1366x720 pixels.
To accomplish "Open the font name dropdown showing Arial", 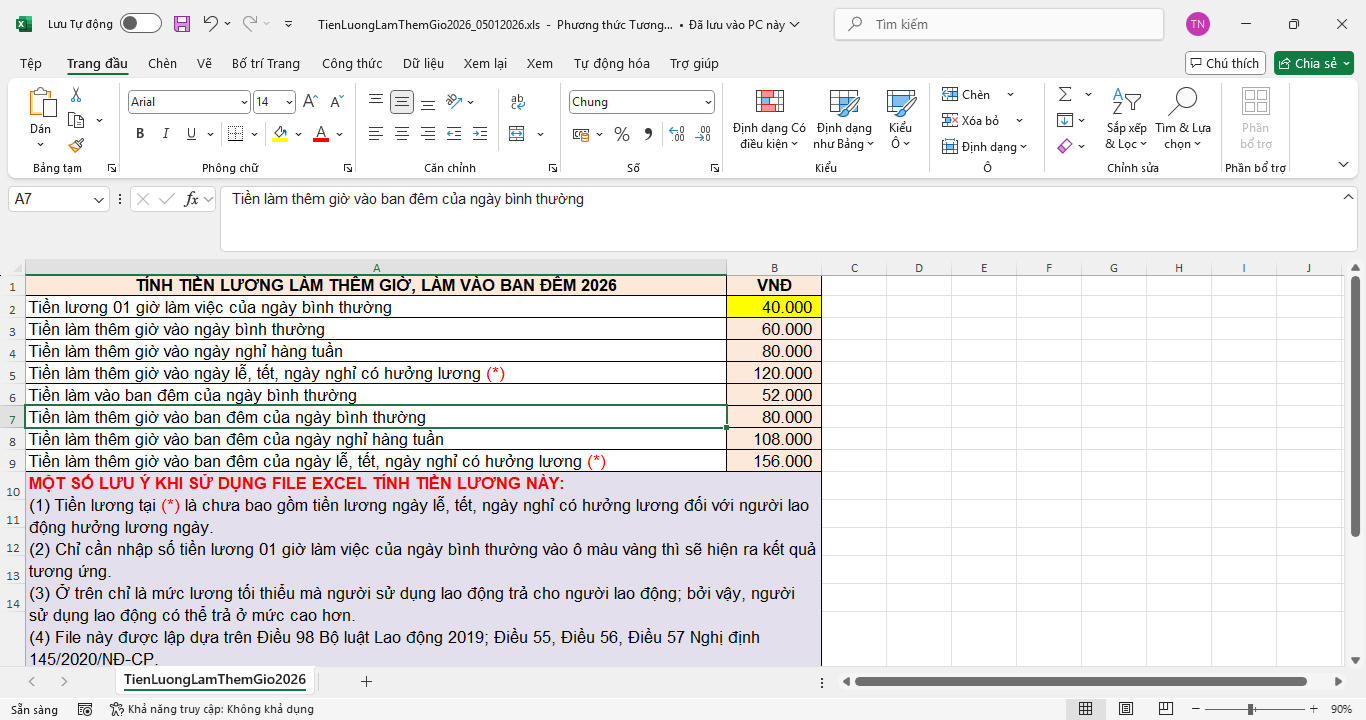I will point(244,102).
